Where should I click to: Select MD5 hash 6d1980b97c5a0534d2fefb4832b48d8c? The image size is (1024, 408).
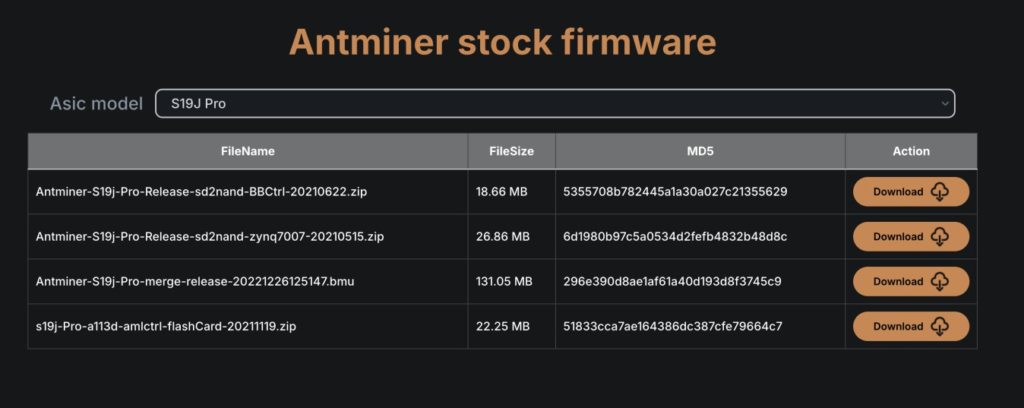(x=675, y=237)
